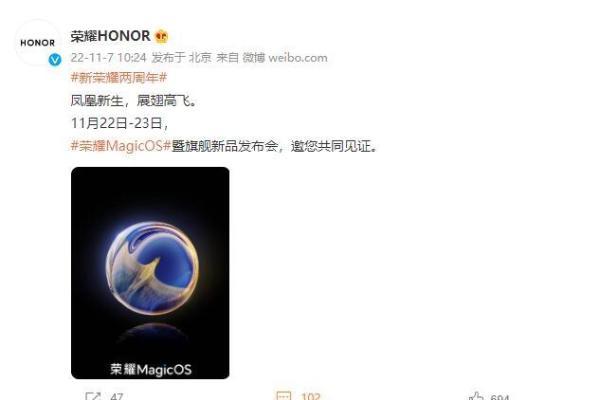Viewport: 600px width, 400px height.
Task: Open hashtag #荣耀MagicOS#
Action: [121, 146]
